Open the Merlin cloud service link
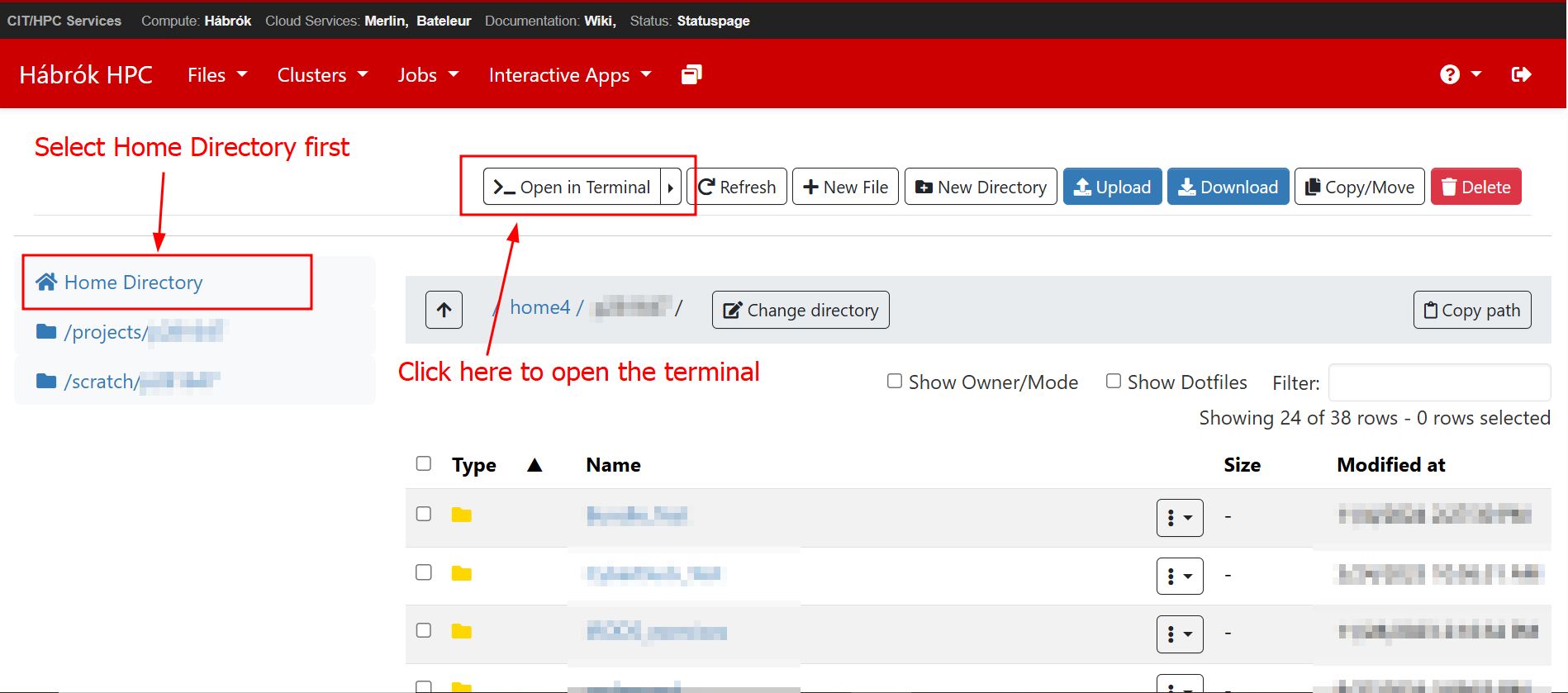Viewport: 1568px width, 693px height. coord(387,21)
